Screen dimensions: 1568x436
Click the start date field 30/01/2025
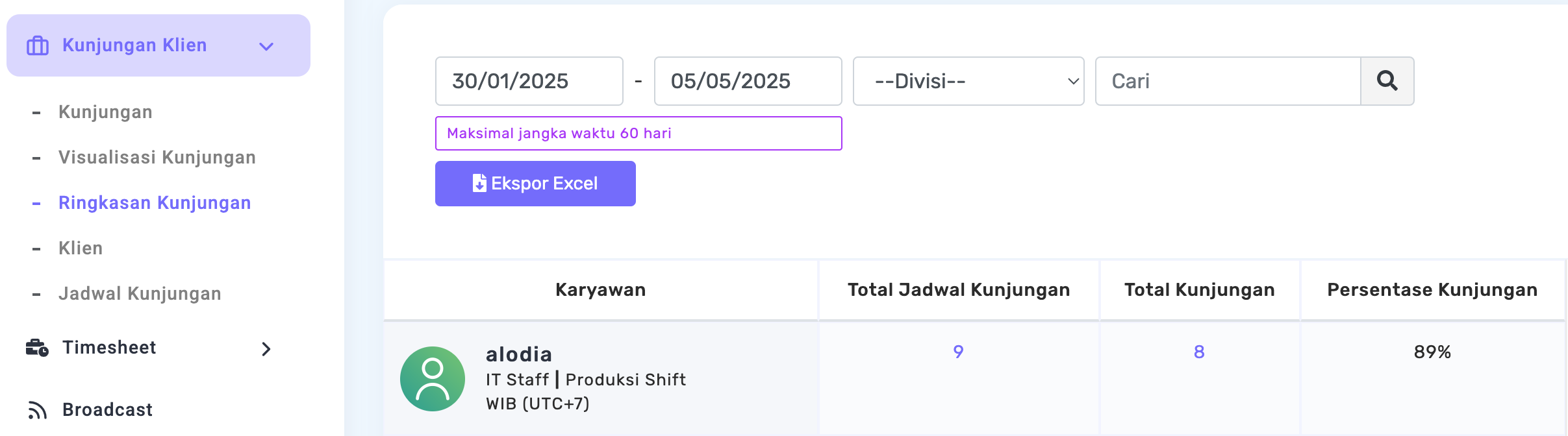[x=529, y=81]
